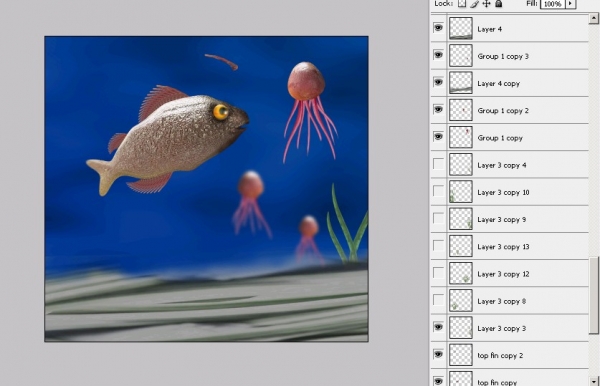Select the 'Layer 3 copy 8' layer name
The width and height of the screenshot is (600, 386).
502,301
